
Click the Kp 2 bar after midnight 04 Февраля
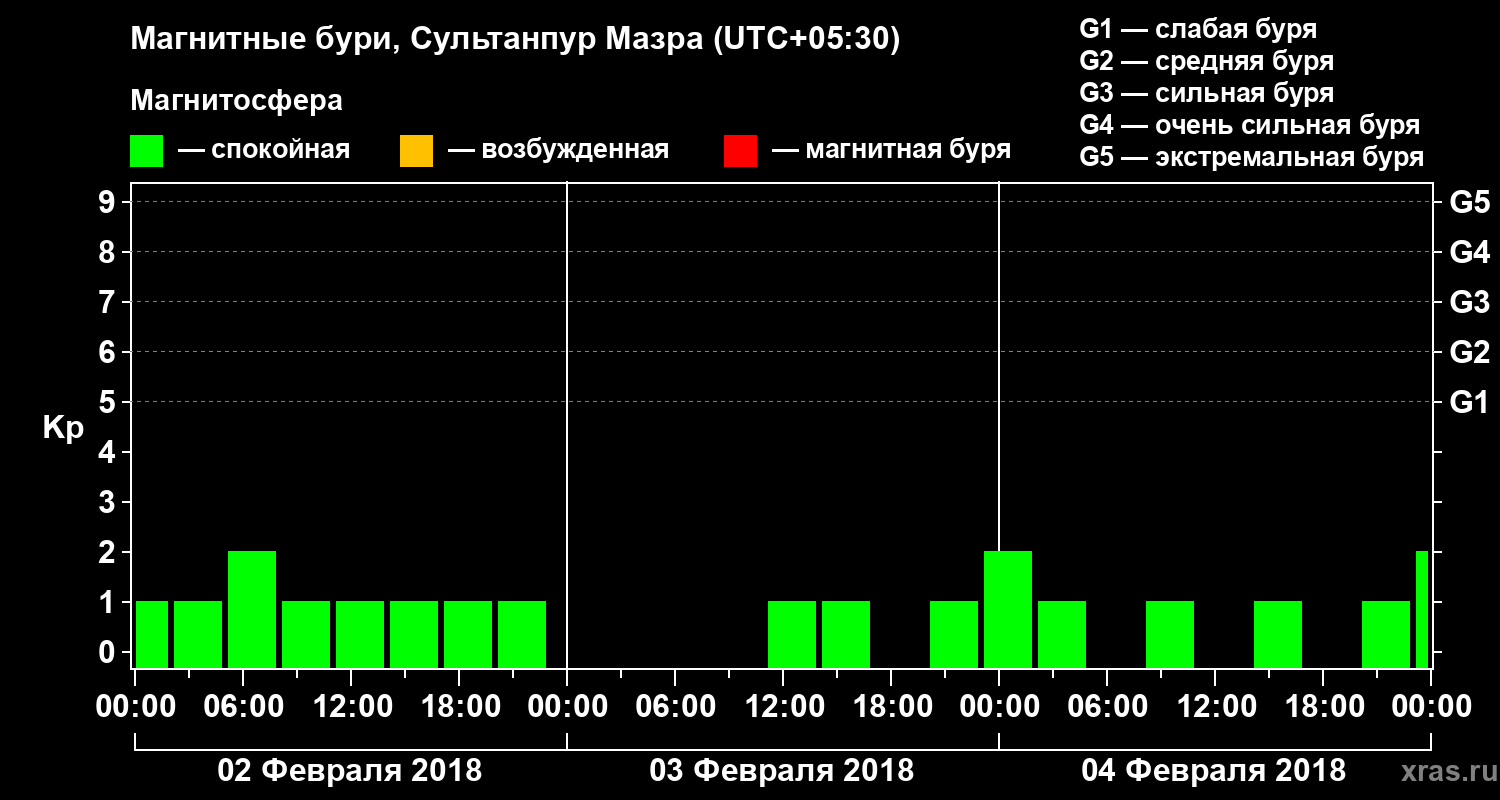point(1008,609)
